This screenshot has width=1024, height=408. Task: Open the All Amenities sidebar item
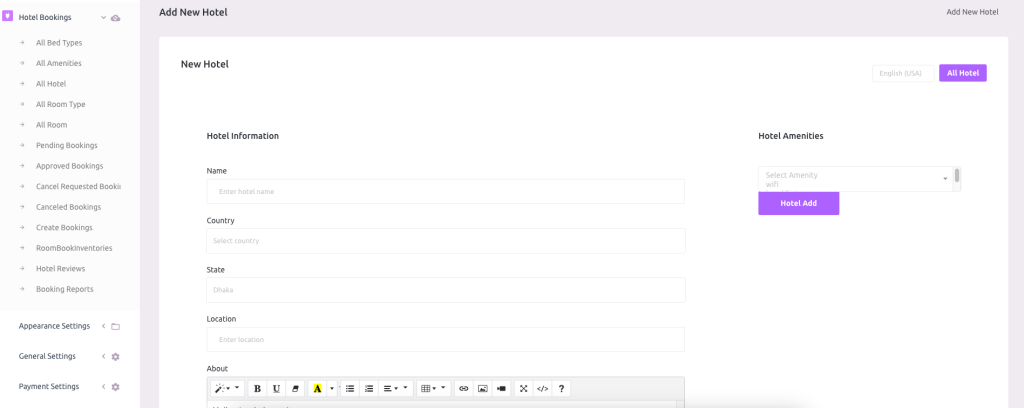click(x=59, y=63)
